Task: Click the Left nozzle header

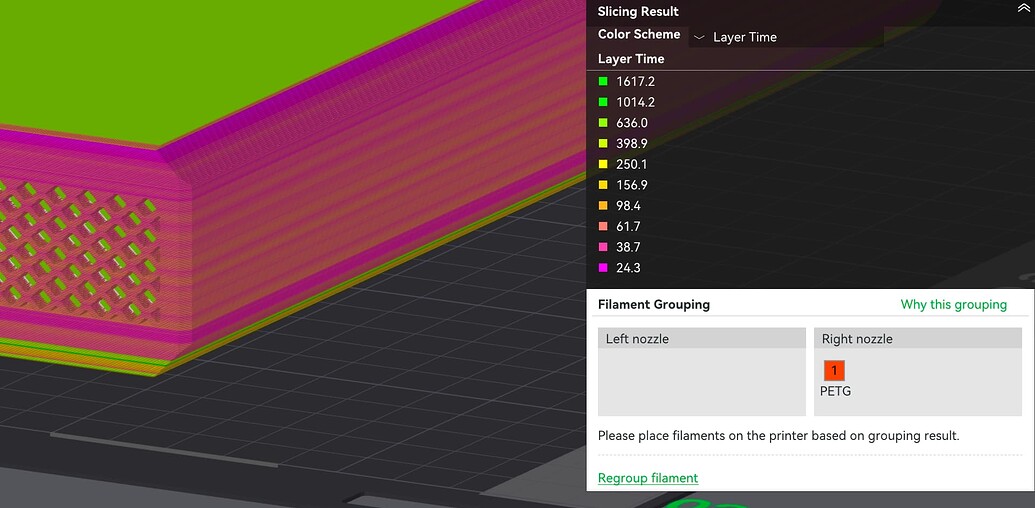Action: pyautogui.click(x=702, y=338)
